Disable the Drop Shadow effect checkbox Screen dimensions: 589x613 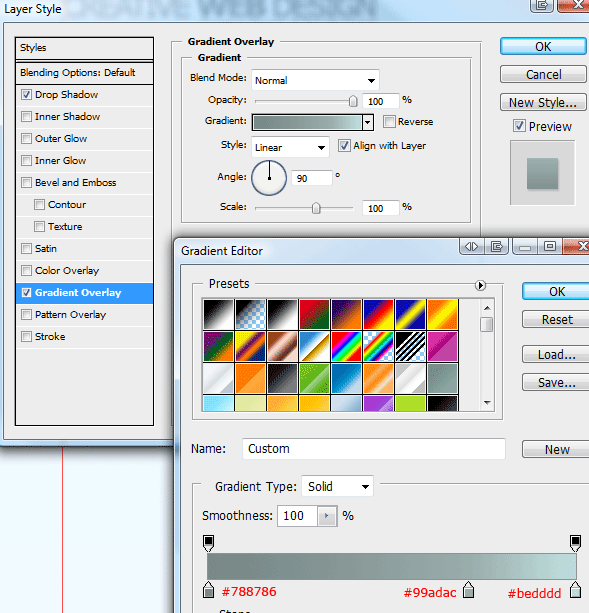[x=26, y=95]
